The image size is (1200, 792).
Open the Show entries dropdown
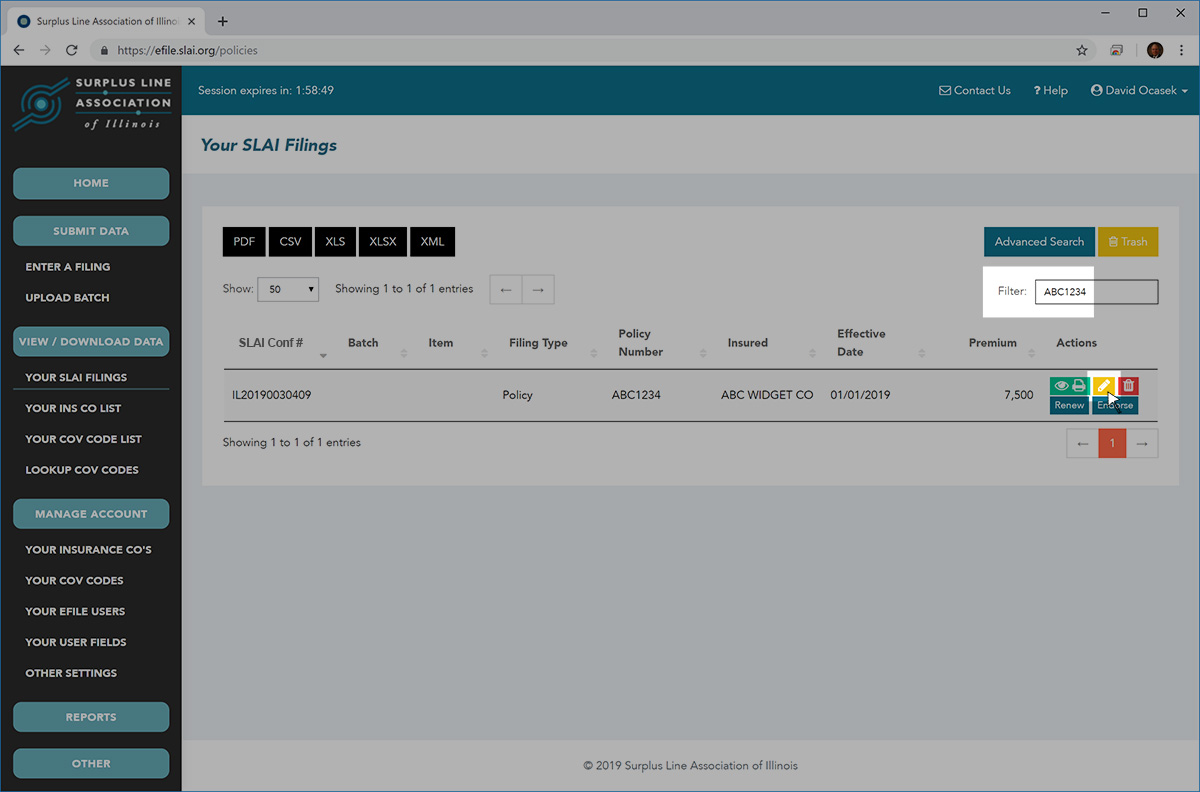pyautogui.click(x=288, y=288)
